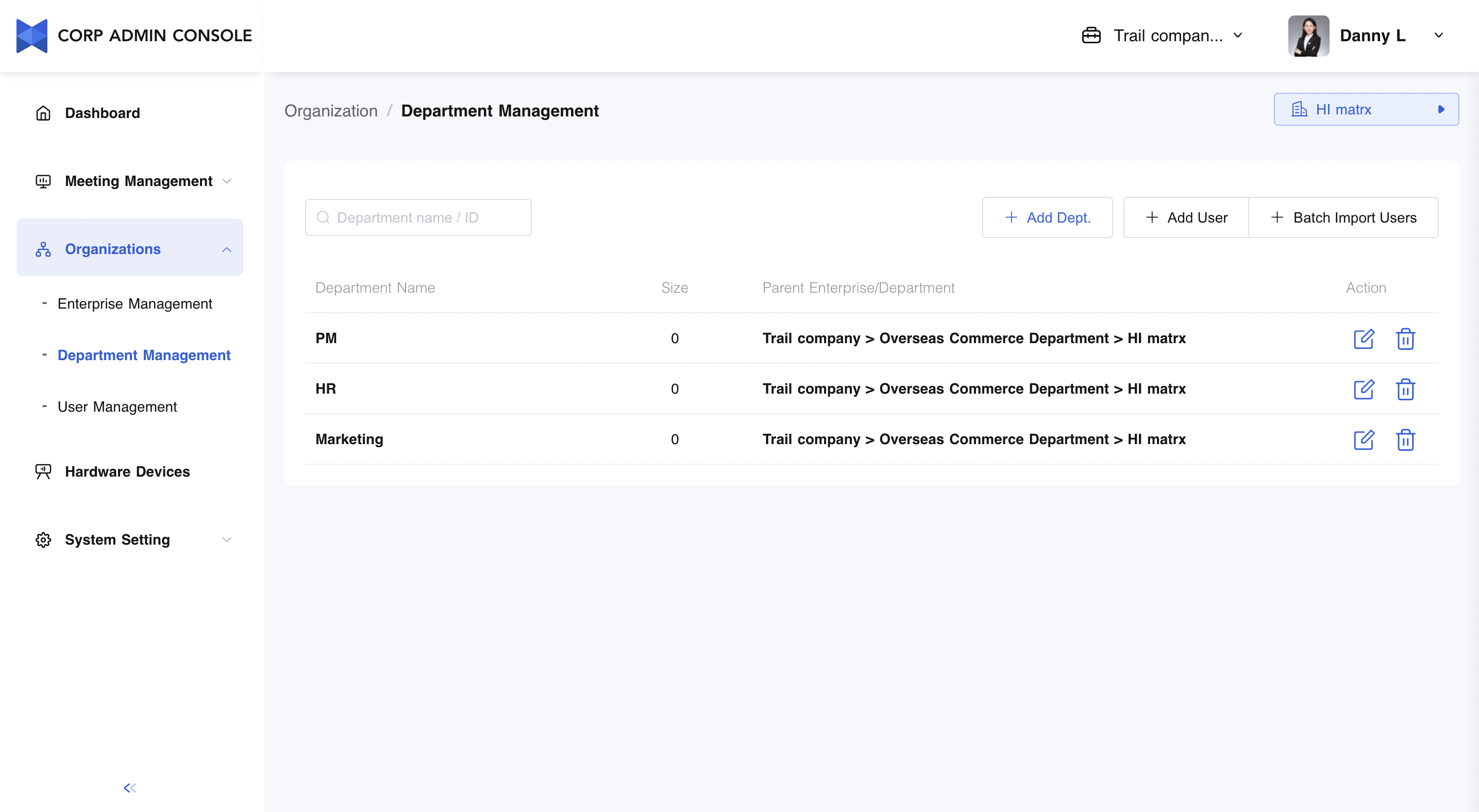The image size is (1479, 812).
Task: Edit the Marketing department entry
Action: (1363, 439)
